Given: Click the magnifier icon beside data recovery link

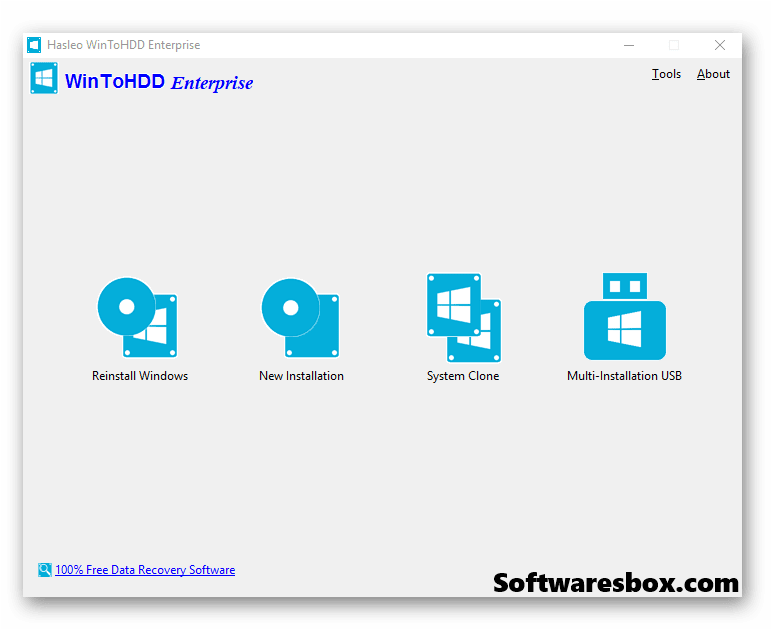Looking at the screenshot, I should [x=45, y=569].
